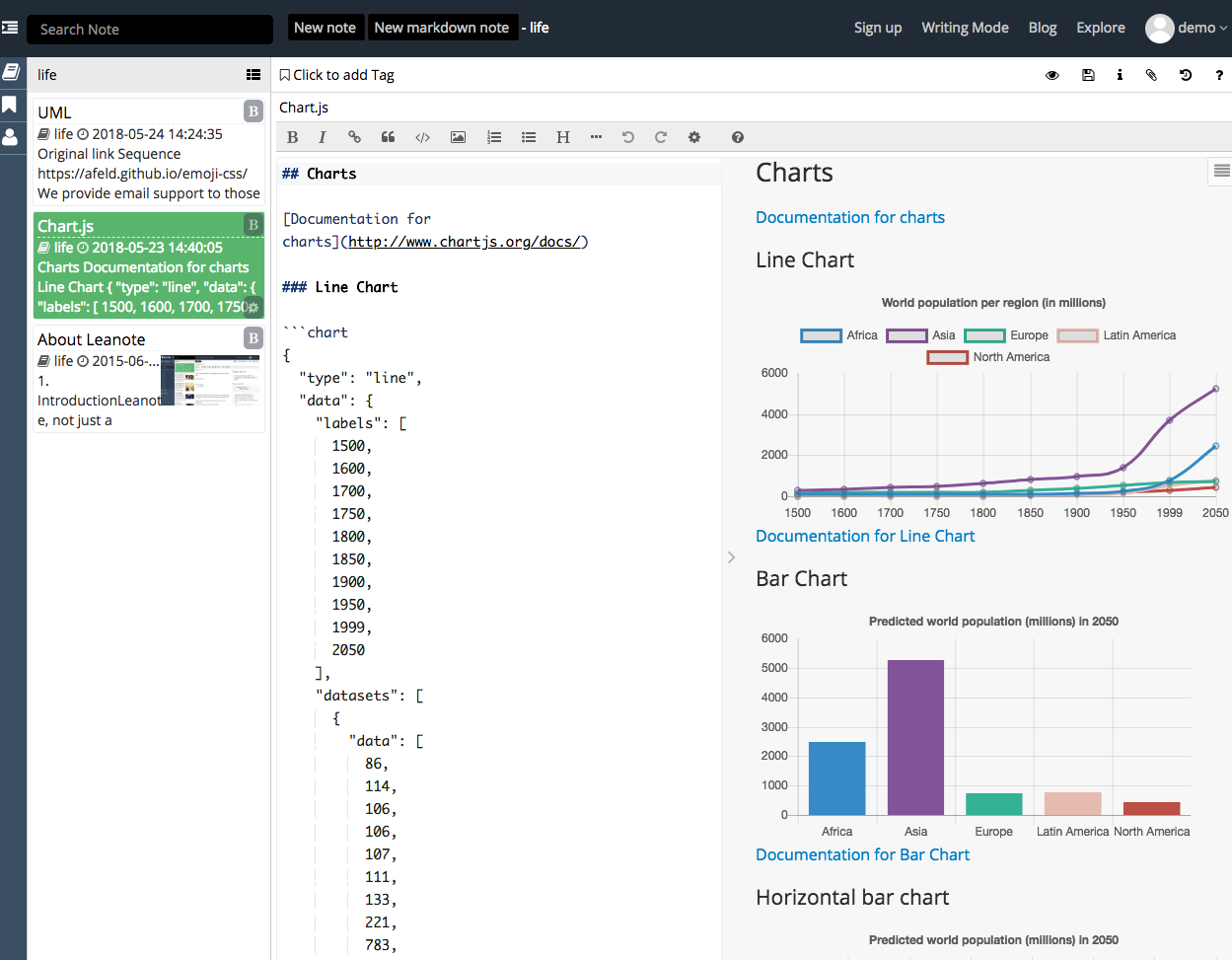Open the help question mark in note header
Viewport: 1232px width, 960px height.
1219,75
